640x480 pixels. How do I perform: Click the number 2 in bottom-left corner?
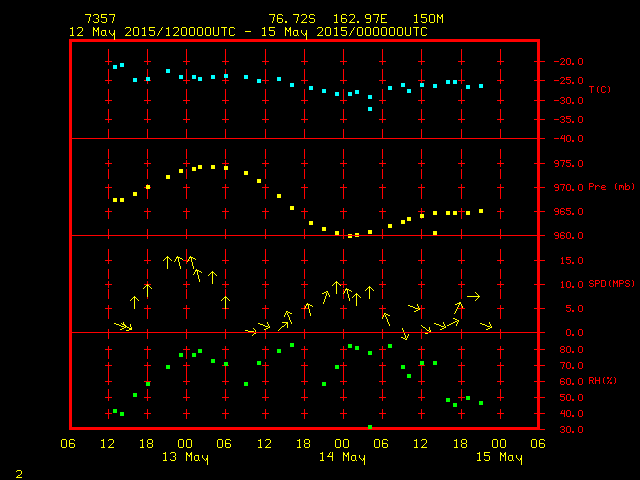(x=19, y=472)
